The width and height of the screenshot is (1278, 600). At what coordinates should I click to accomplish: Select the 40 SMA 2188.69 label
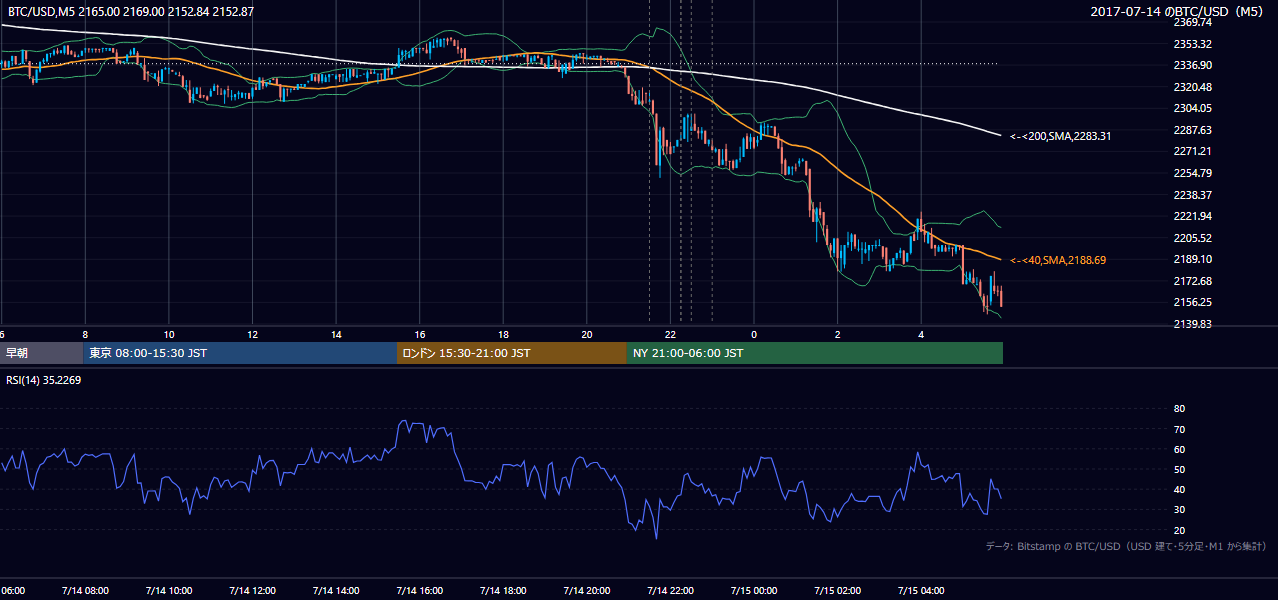click(1058, 260)
